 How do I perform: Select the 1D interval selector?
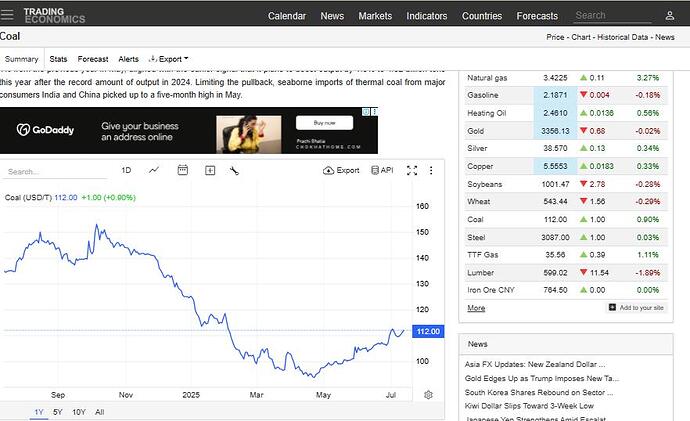[126, 171]
